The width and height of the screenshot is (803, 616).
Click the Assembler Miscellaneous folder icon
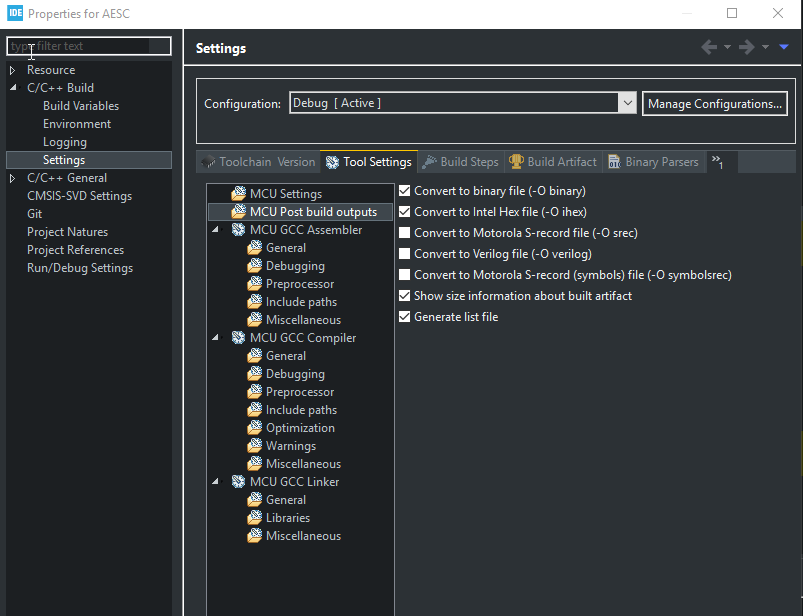255,320
